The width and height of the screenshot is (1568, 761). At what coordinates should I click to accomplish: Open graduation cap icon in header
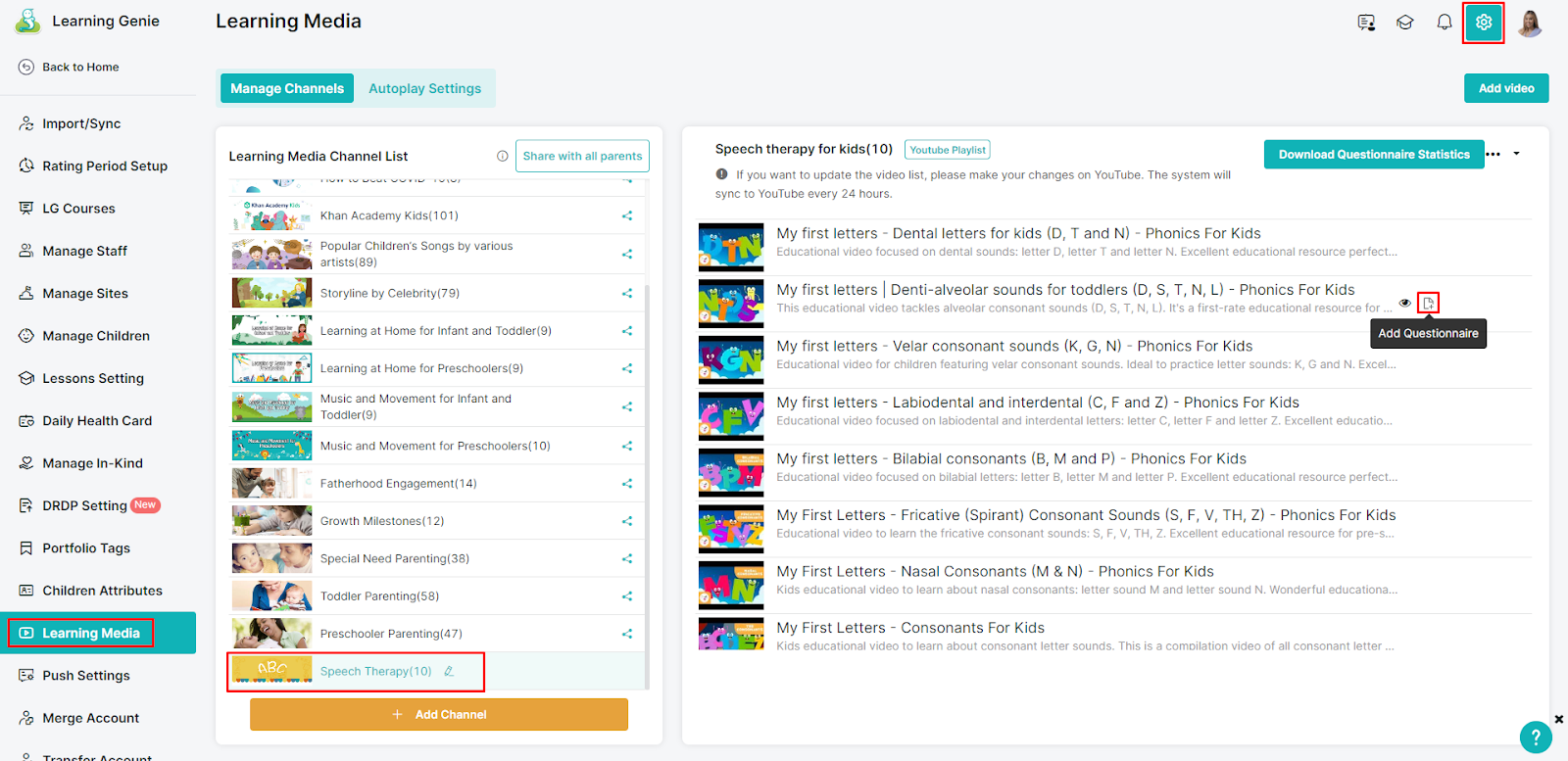coord(1405,23)
